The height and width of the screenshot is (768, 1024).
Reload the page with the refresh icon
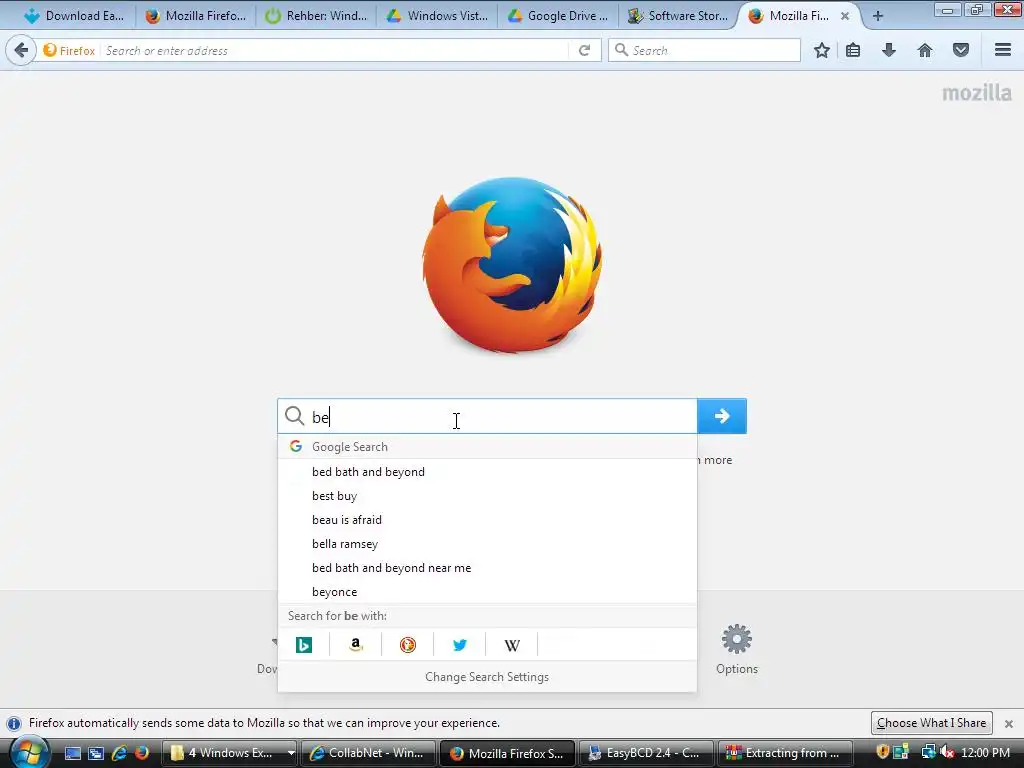tap(584, 50)
